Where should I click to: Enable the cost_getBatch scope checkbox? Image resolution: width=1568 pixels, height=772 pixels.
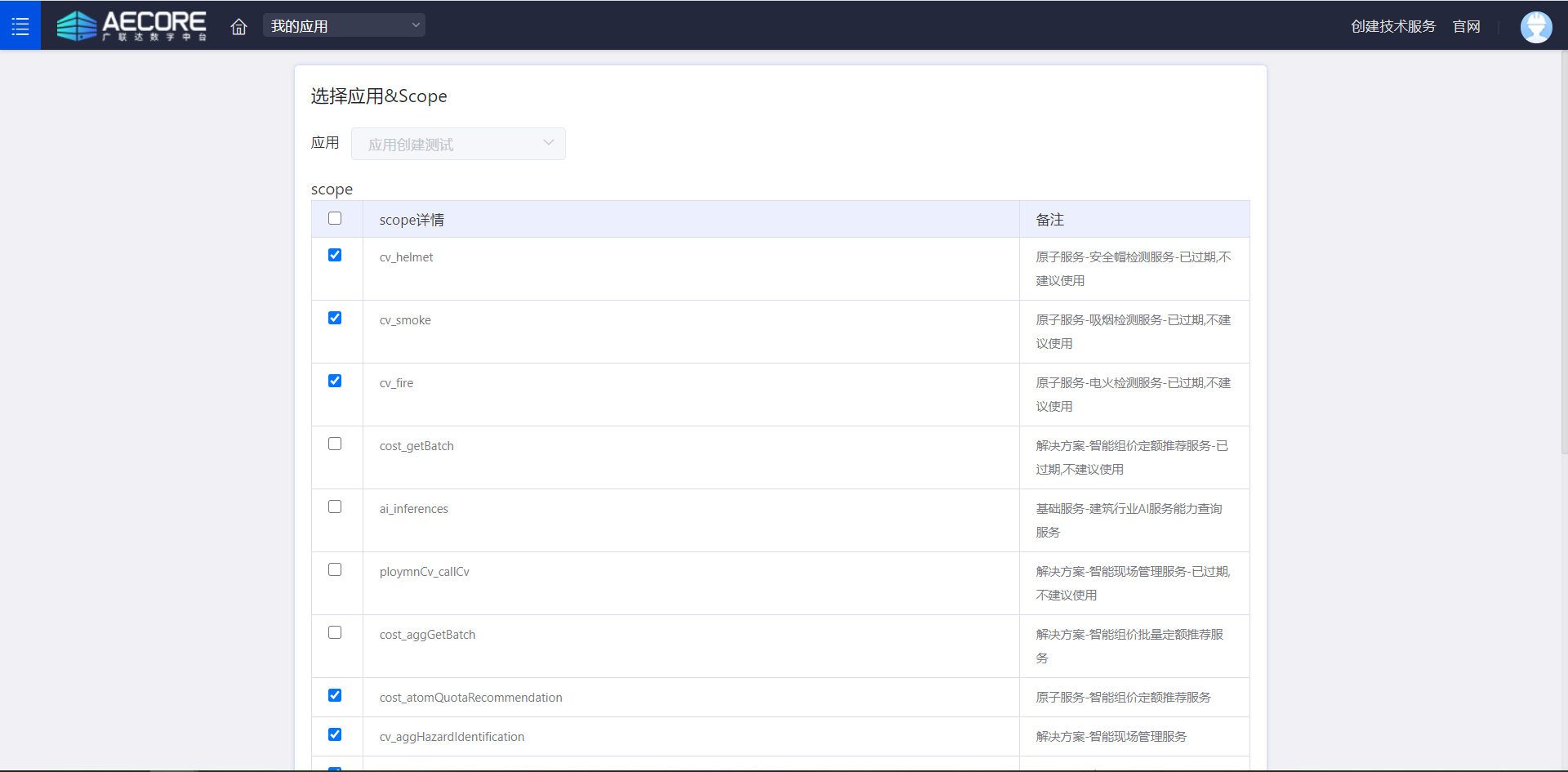pyautogui.click(x=335, y=444)
